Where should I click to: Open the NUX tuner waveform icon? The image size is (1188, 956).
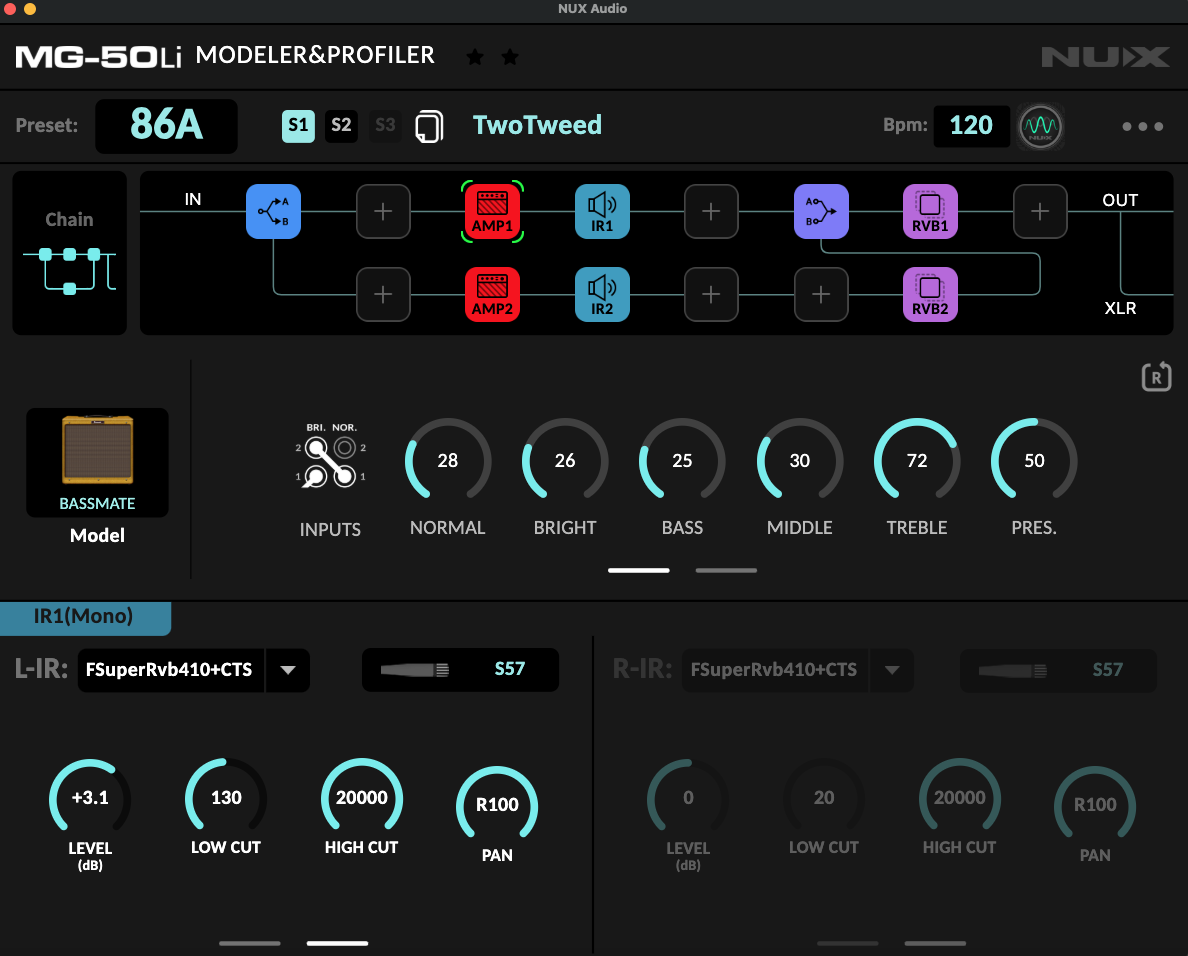point(1040,127)
